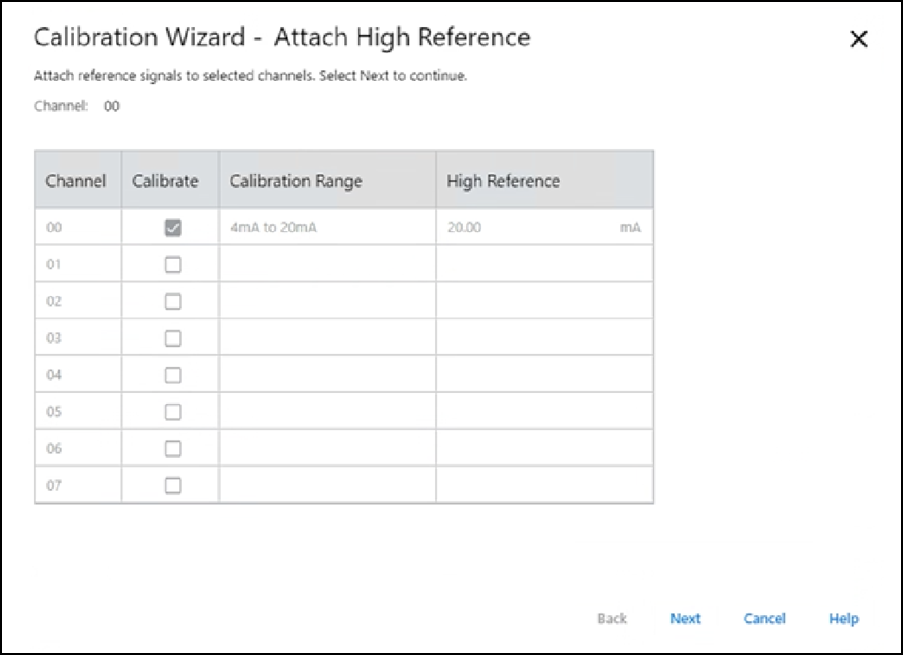Enable the Calibrate checkbox for channel 05
This screenshot has width=903, height=655.
(x=173, y=412)
